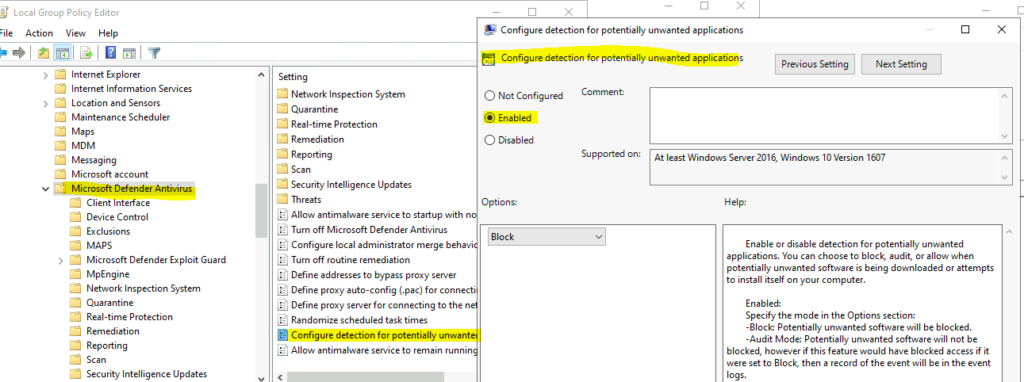Click the Setting list left scroll arrow

pyautogui.click(x=280, y=377)
